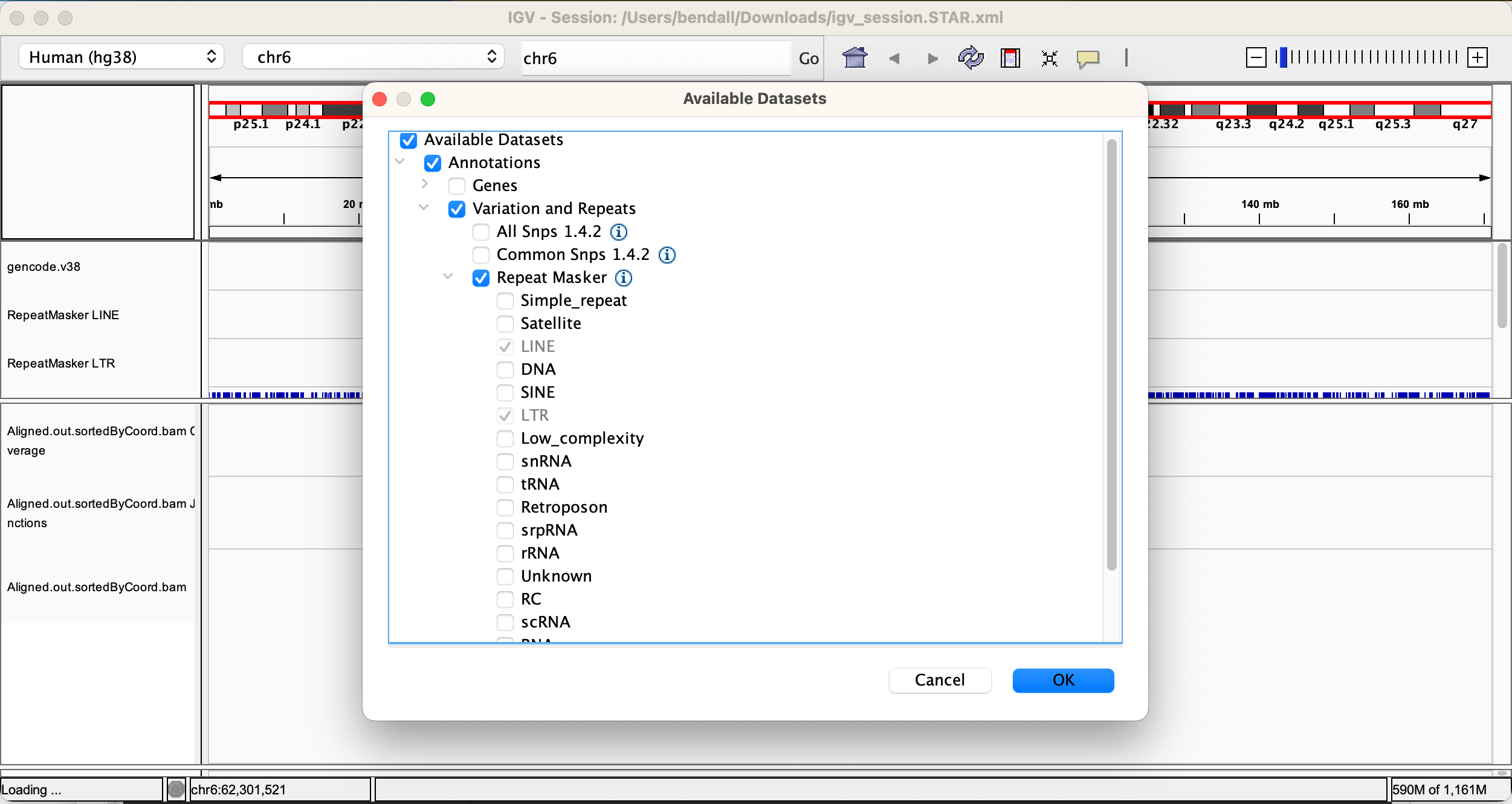Expand the Genes tree node

(425, 184)
